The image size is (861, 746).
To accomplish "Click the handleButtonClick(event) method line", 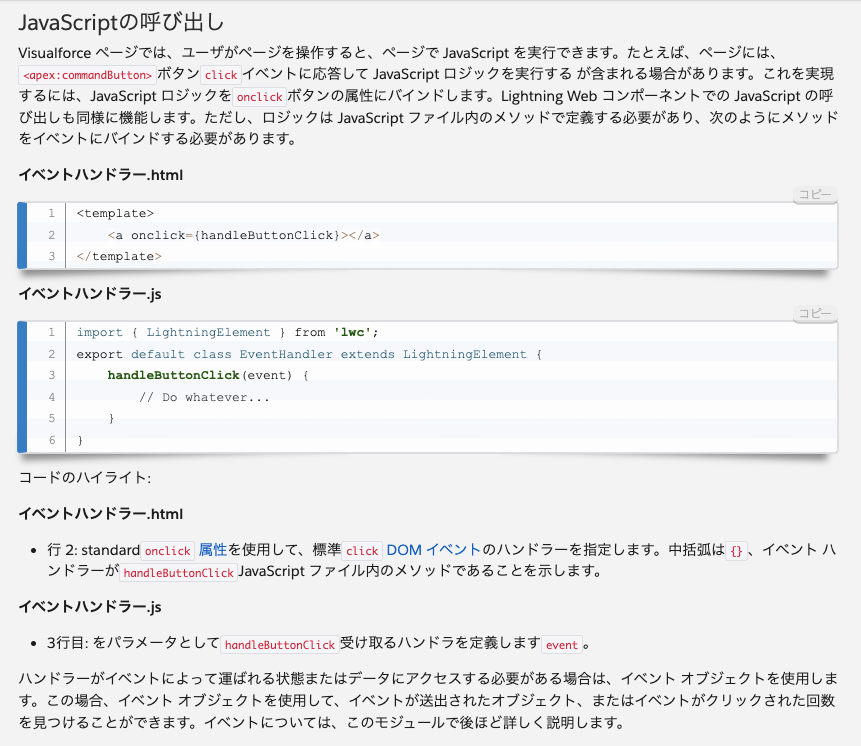I will 208,375.
